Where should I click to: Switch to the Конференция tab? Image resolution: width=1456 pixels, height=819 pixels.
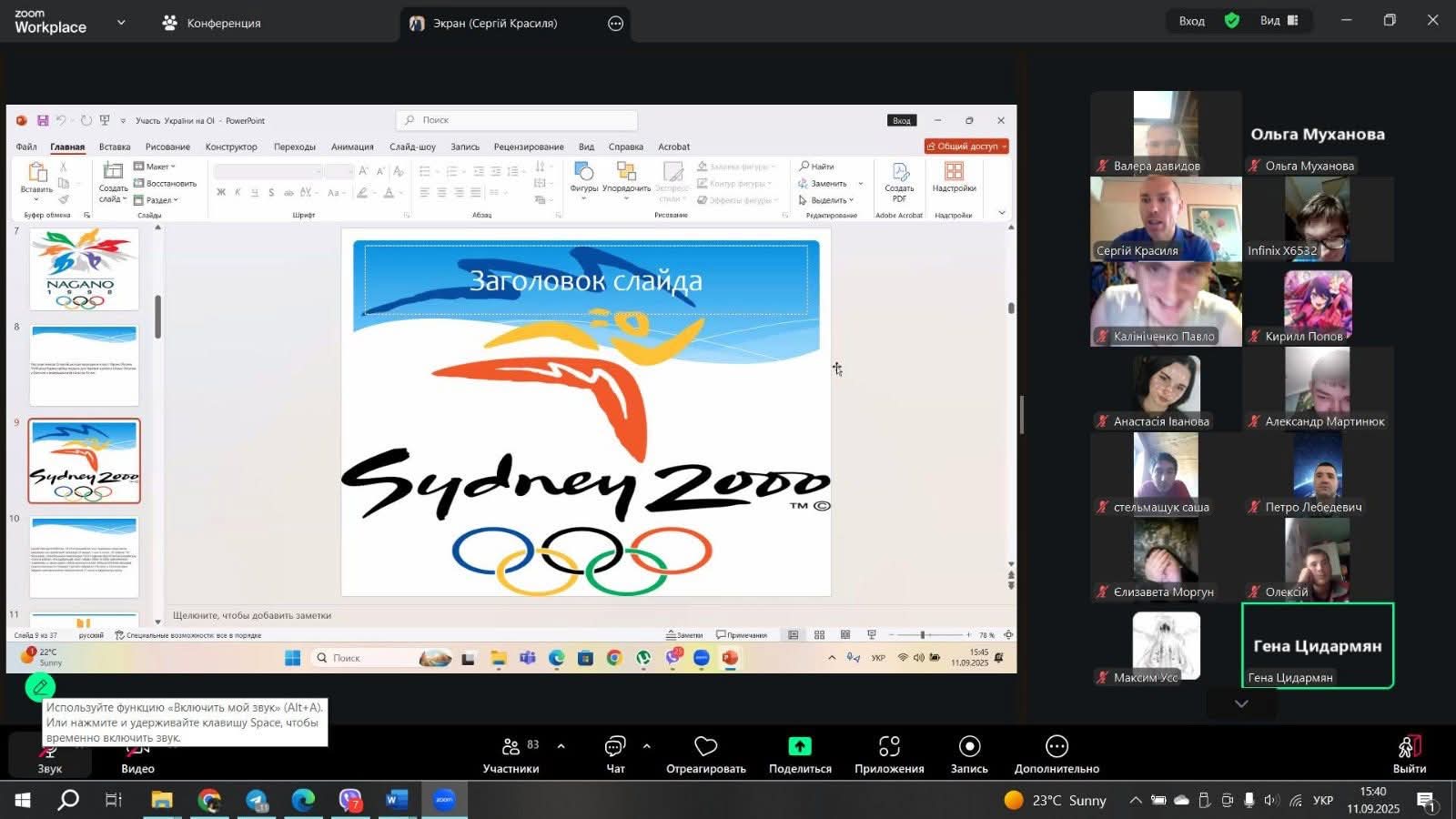click(x=212, y=23)
